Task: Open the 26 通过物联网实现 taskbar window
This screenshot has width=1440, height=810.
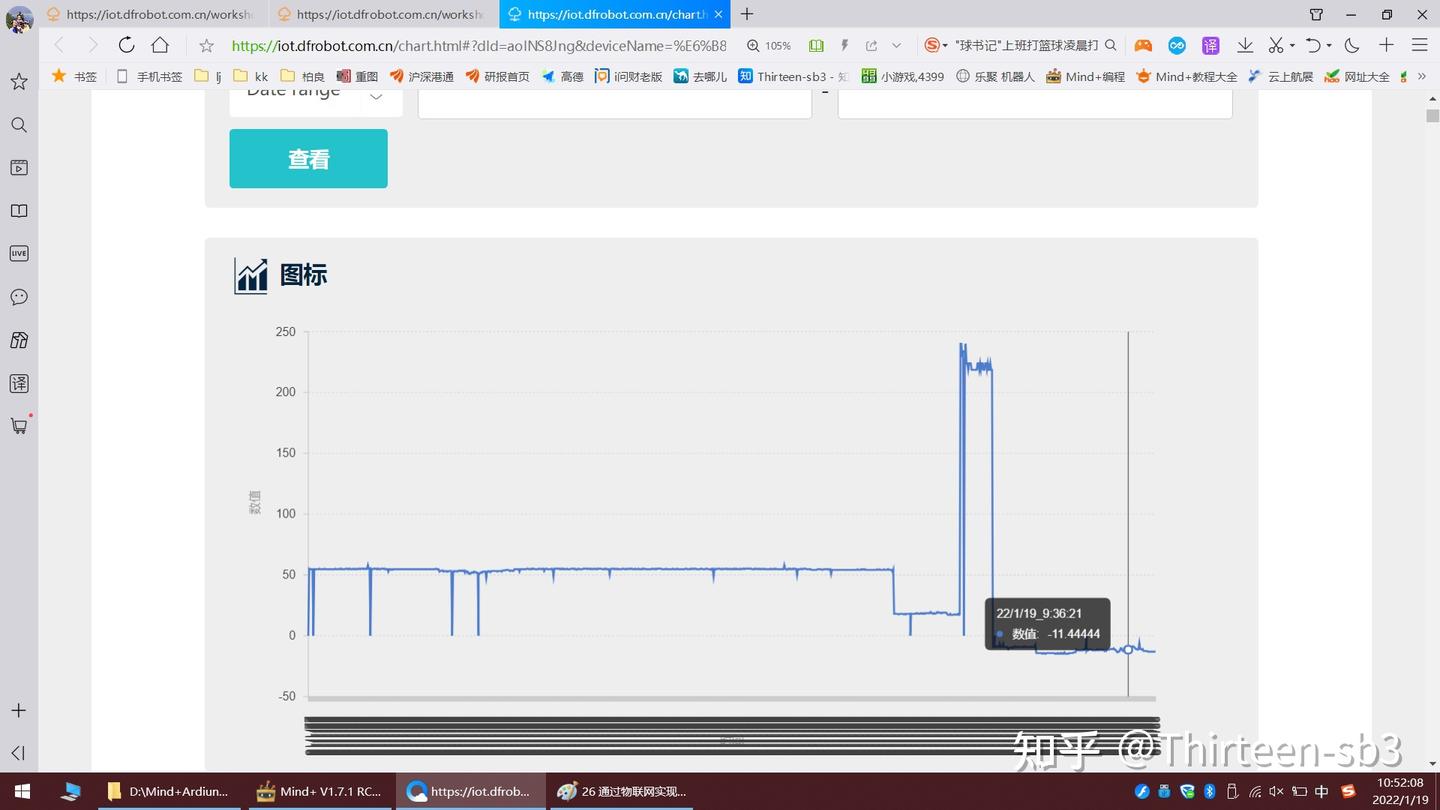Action: pos(622,791)
